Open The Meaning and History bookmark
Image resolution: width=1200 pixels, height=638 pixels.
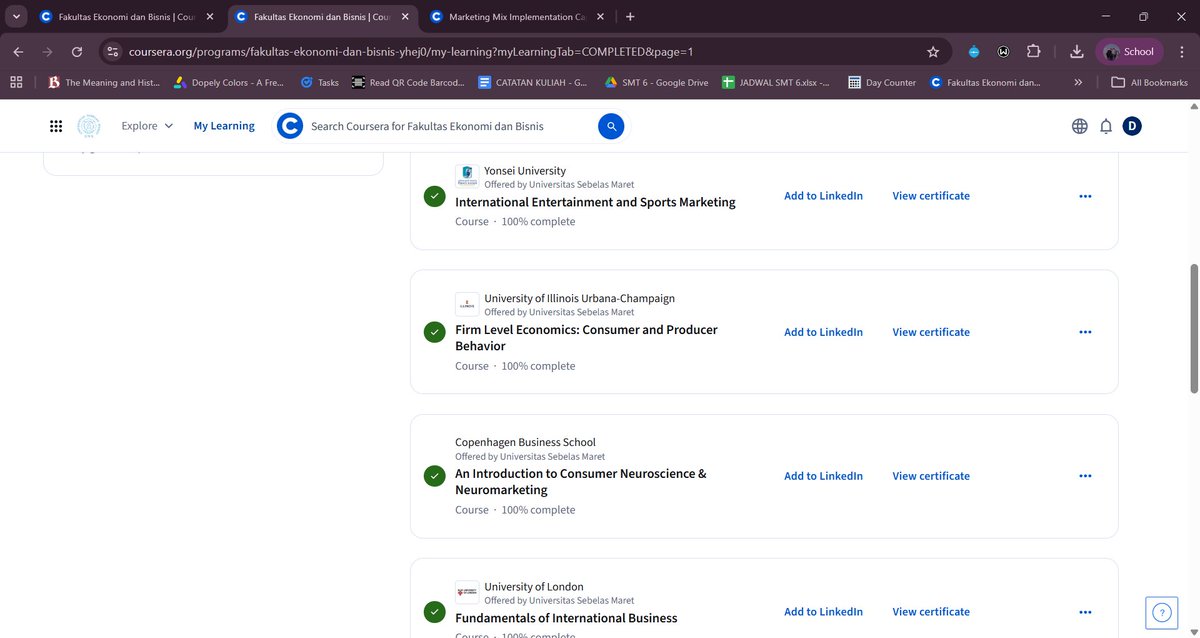[104, 83]
